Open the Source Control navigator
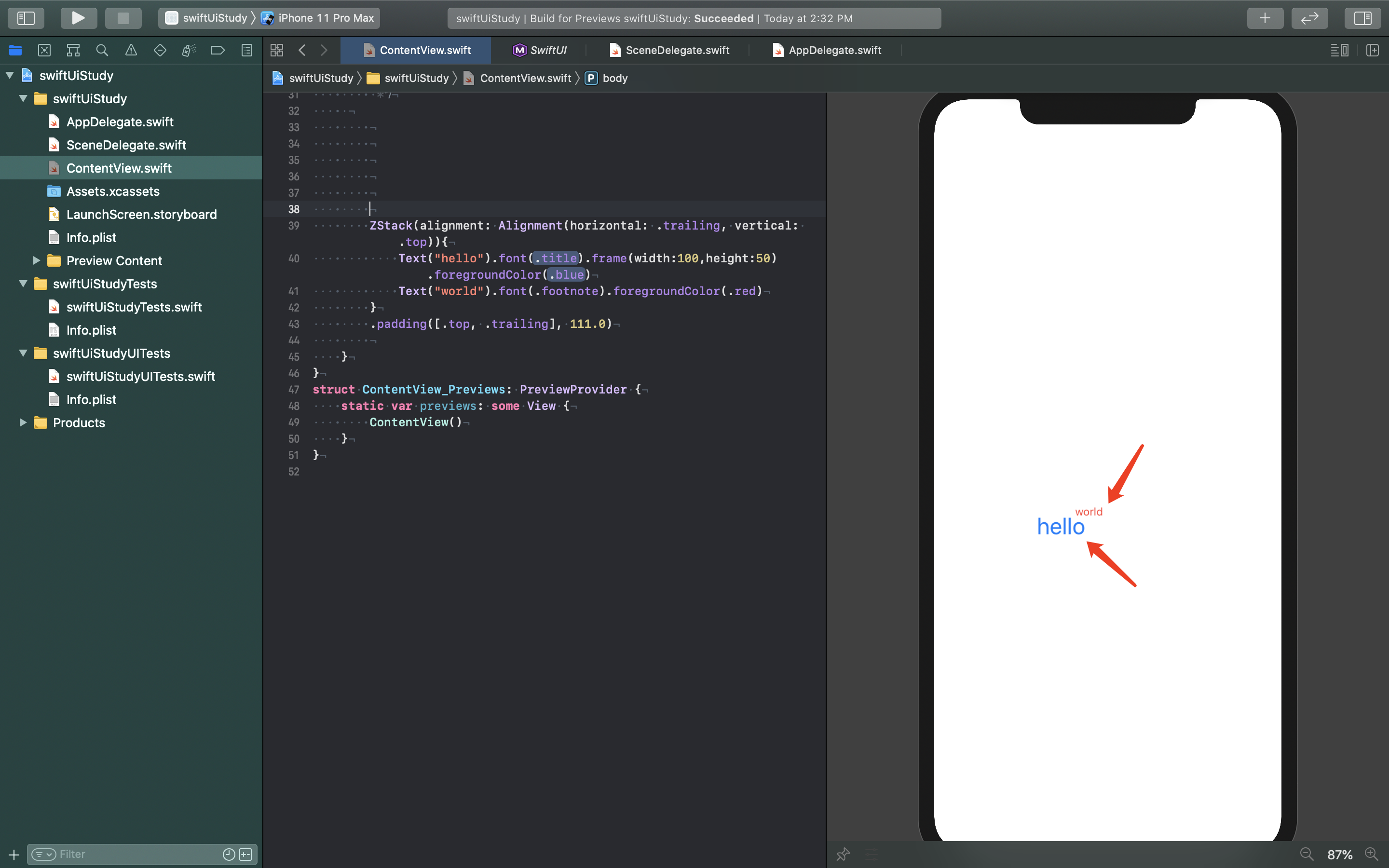Viewport: 1389px width, 868px height. click(x=44, y=51)
